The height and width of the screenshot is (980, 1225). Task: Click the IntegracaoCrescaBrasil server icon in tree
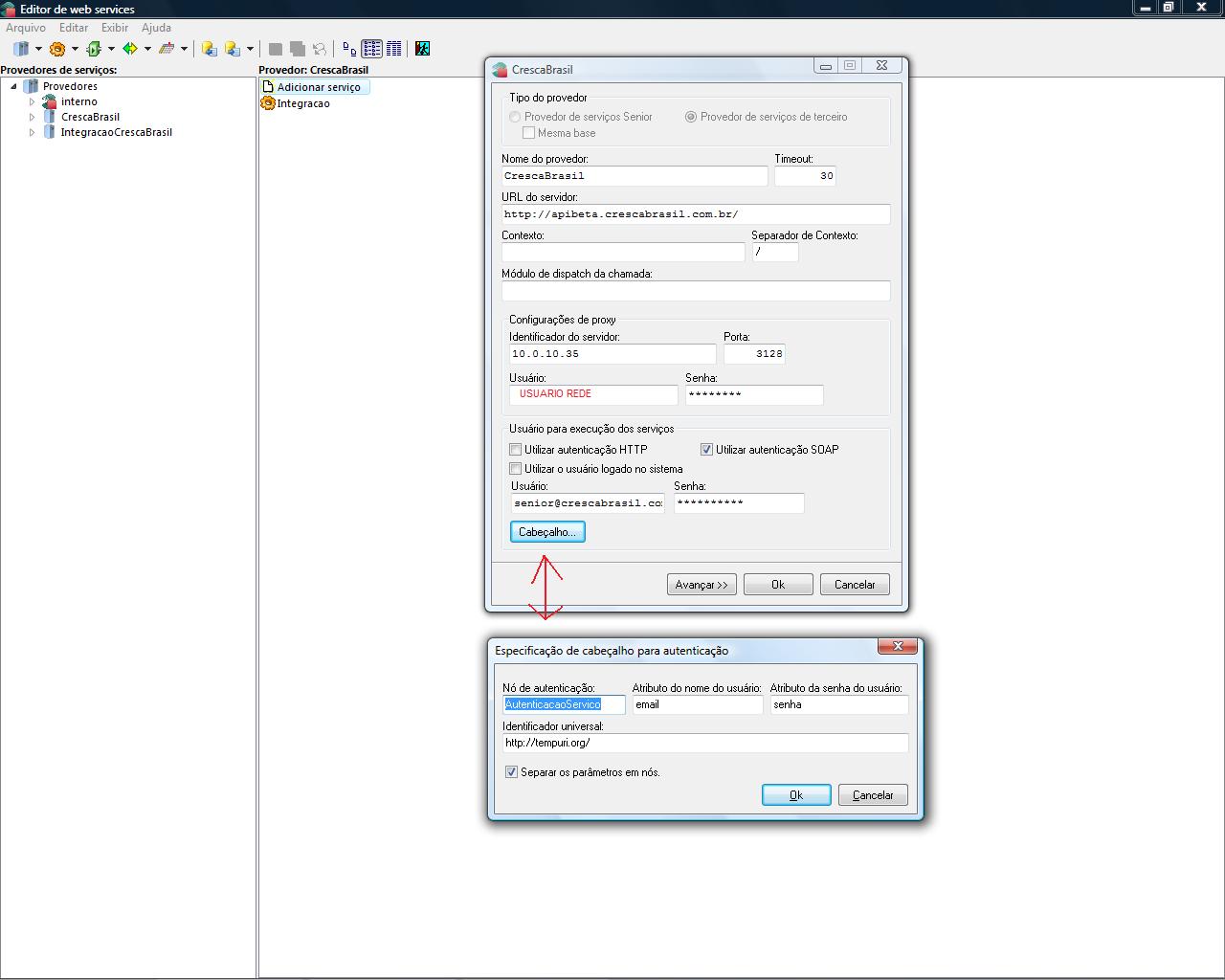click(50, 132)
